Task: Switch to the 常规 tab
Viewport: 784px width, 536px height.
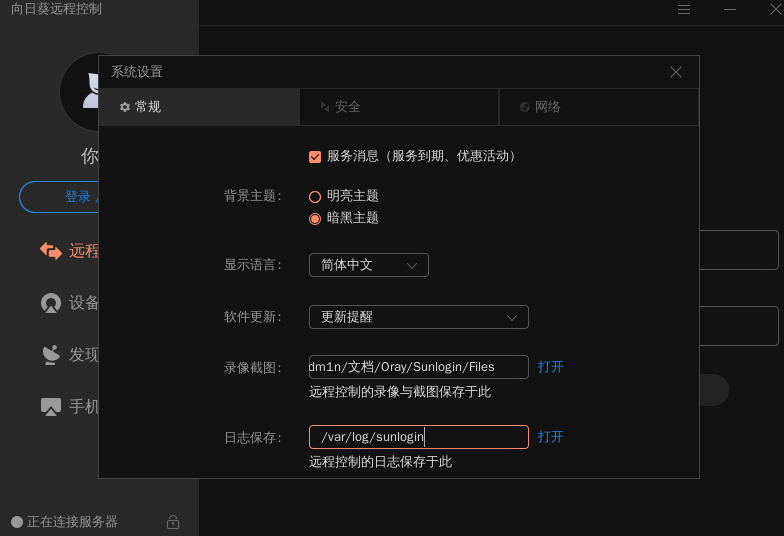Action: point(199,107)
